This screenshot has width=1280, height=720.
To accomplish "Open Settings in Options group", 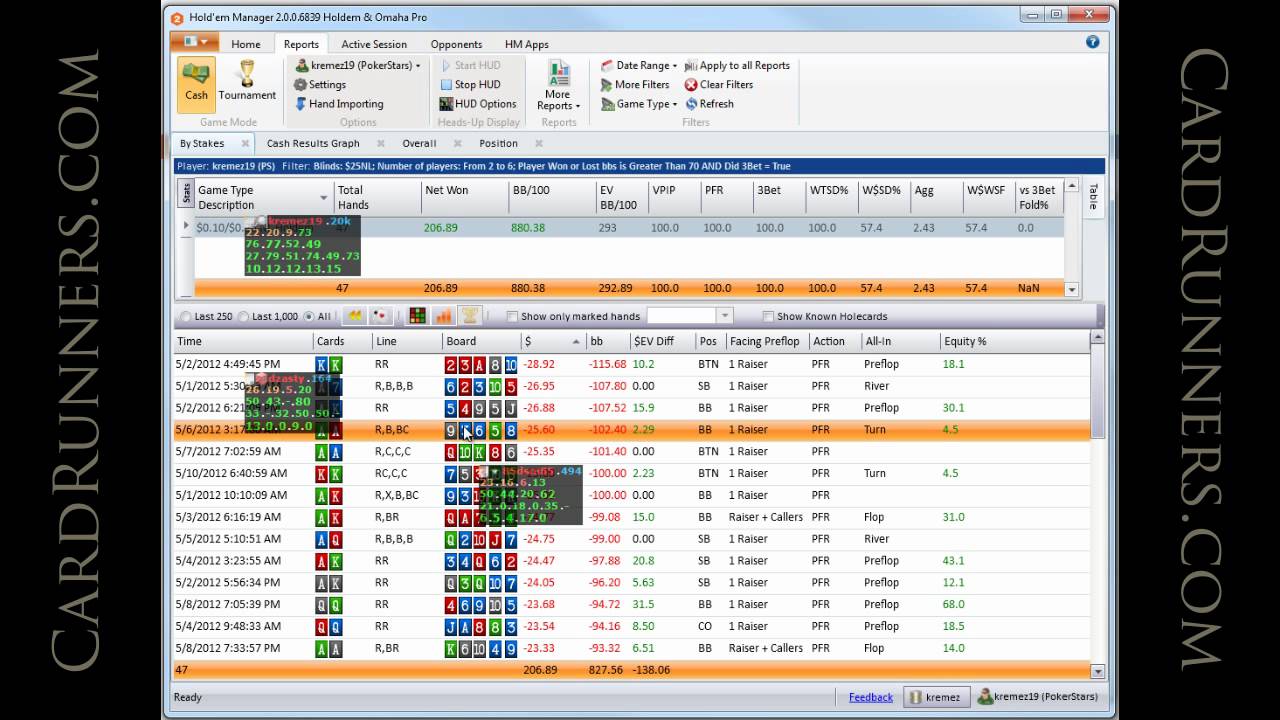I will pyautogui.click(x=320, y=85).
